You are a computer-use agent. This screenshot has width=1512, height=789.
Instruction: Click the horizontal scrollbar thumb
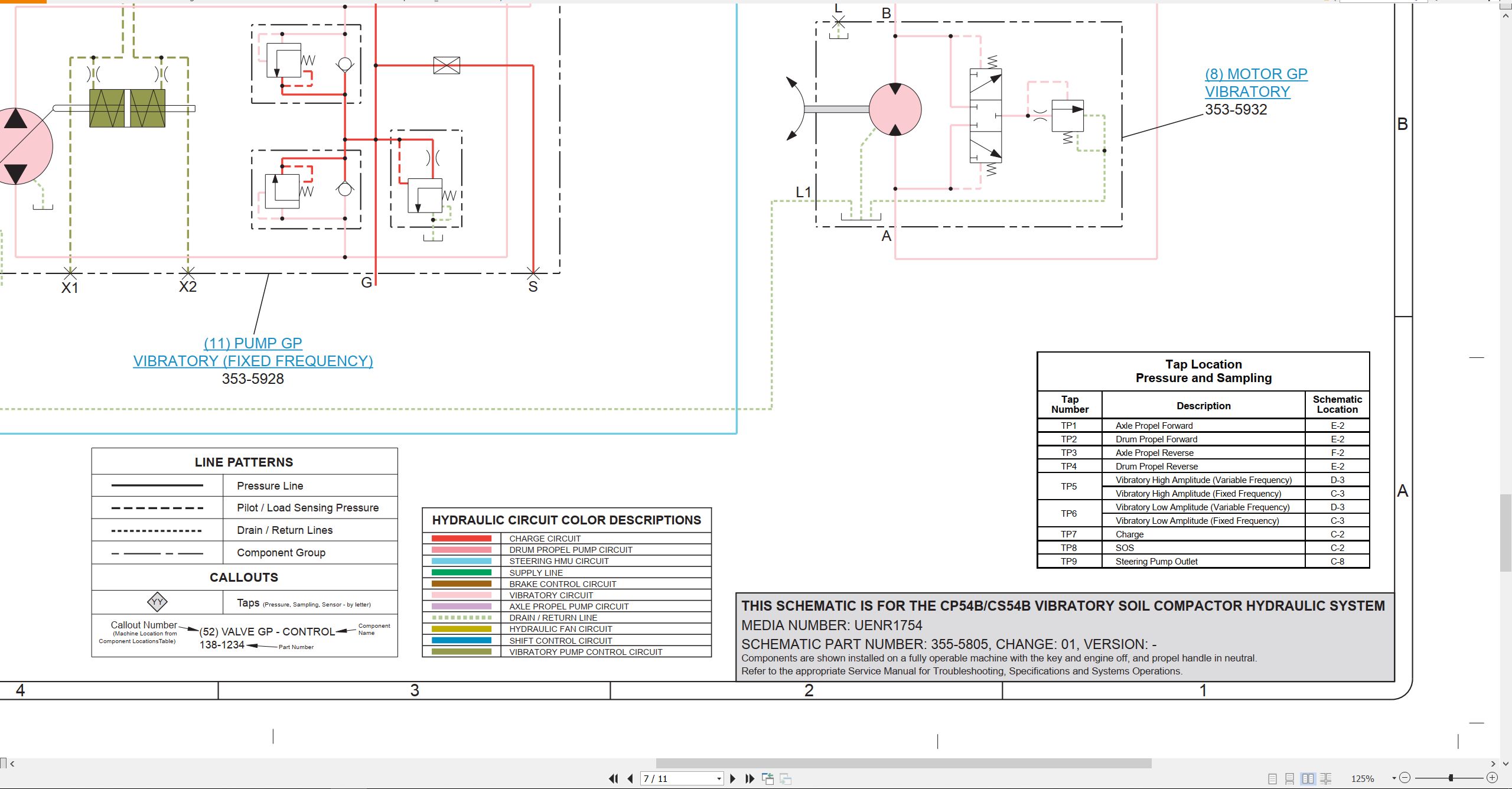click(x=904, y=764)
